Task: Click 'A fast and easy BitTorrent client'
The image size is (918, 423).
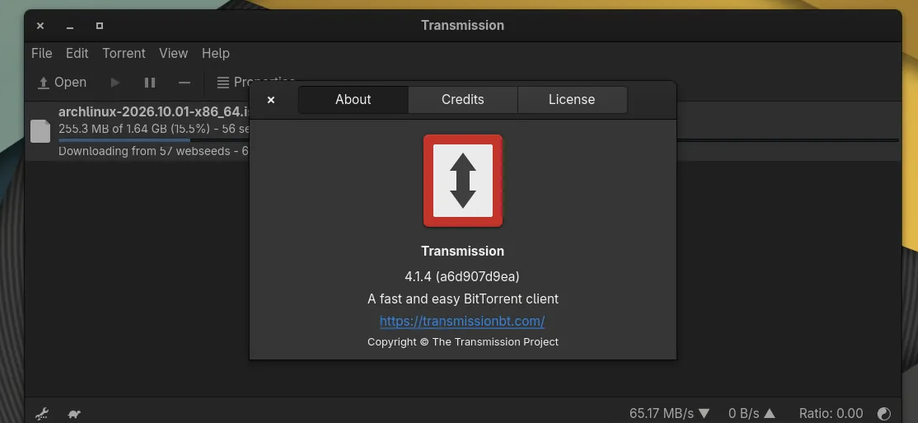Action: (463, 299)
